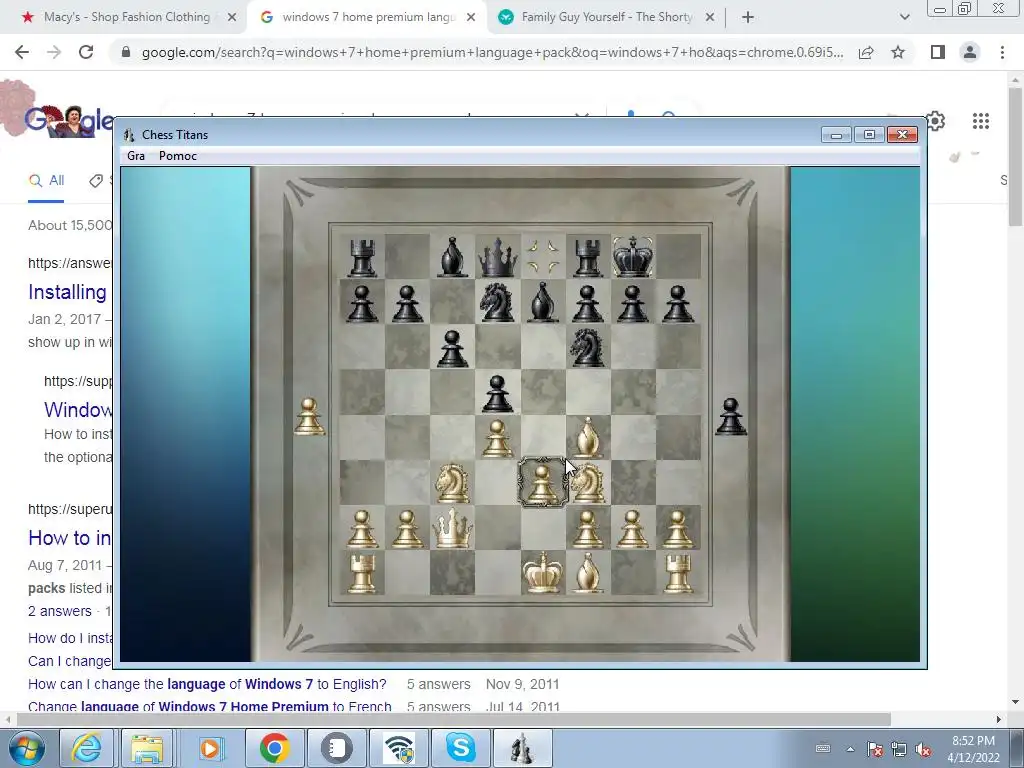Select the white knight on c3
This screenshot has height=768, width=1024.
(x=453, y=483)
